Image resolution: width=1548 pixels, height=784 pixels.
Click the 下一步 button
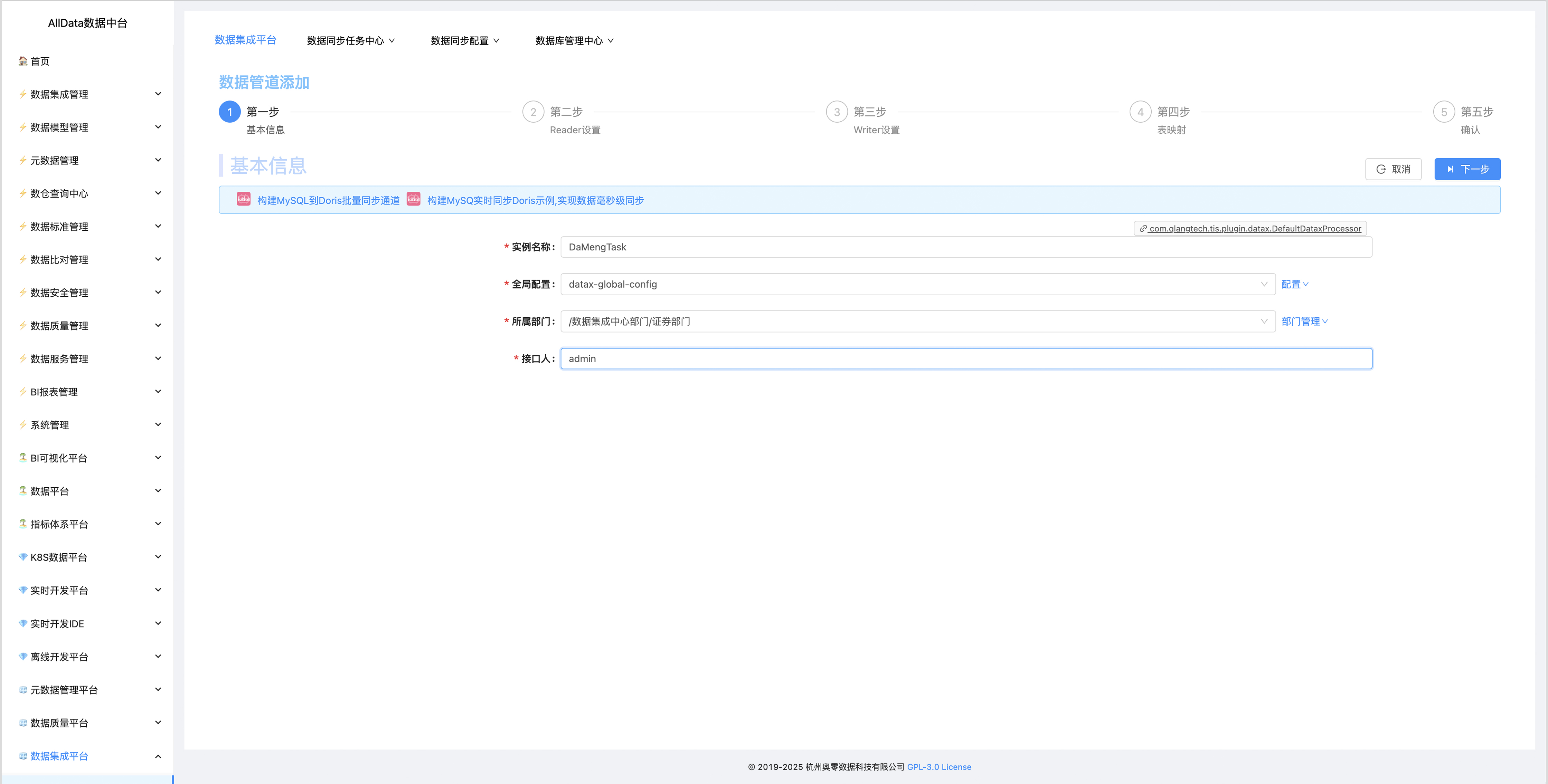(1467, 170)
